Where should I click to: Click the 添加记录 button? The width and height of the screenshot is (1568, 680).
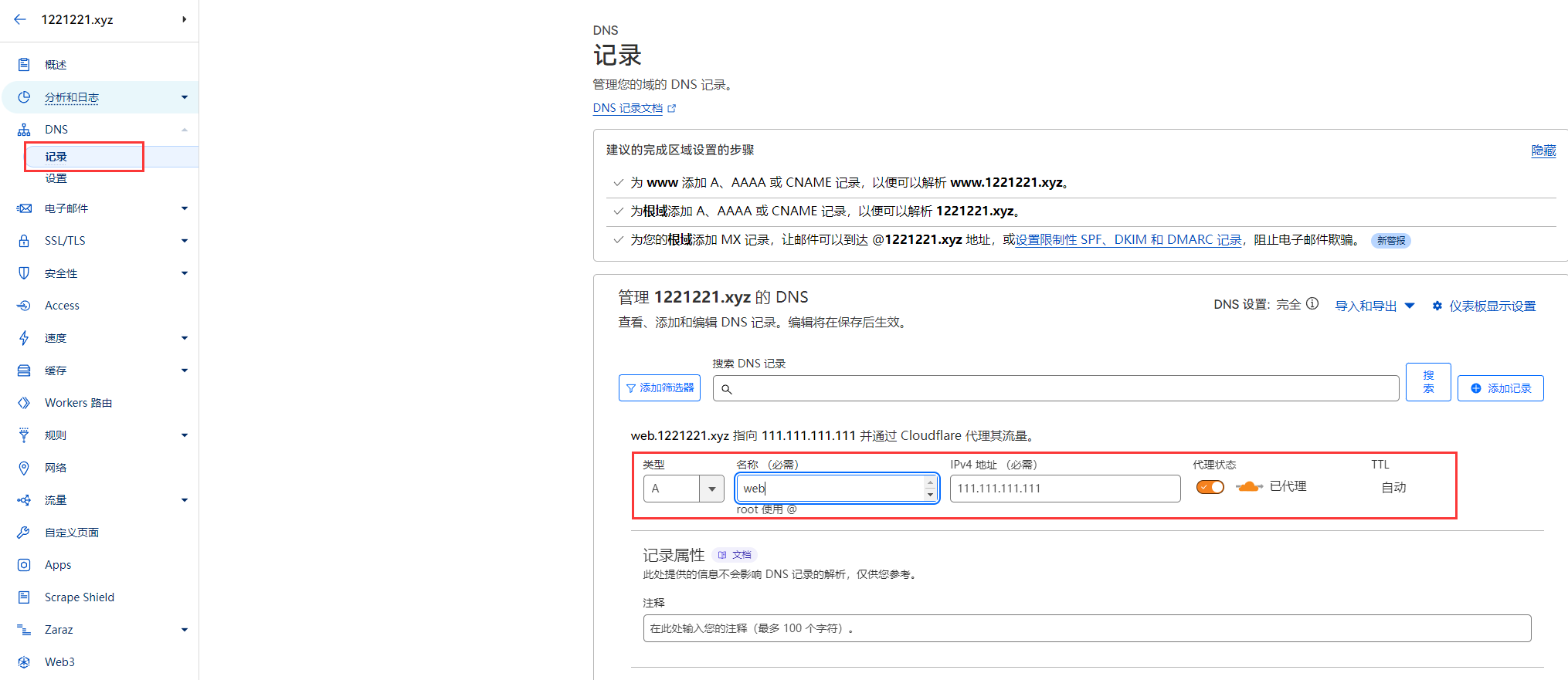coord(1500,388)
